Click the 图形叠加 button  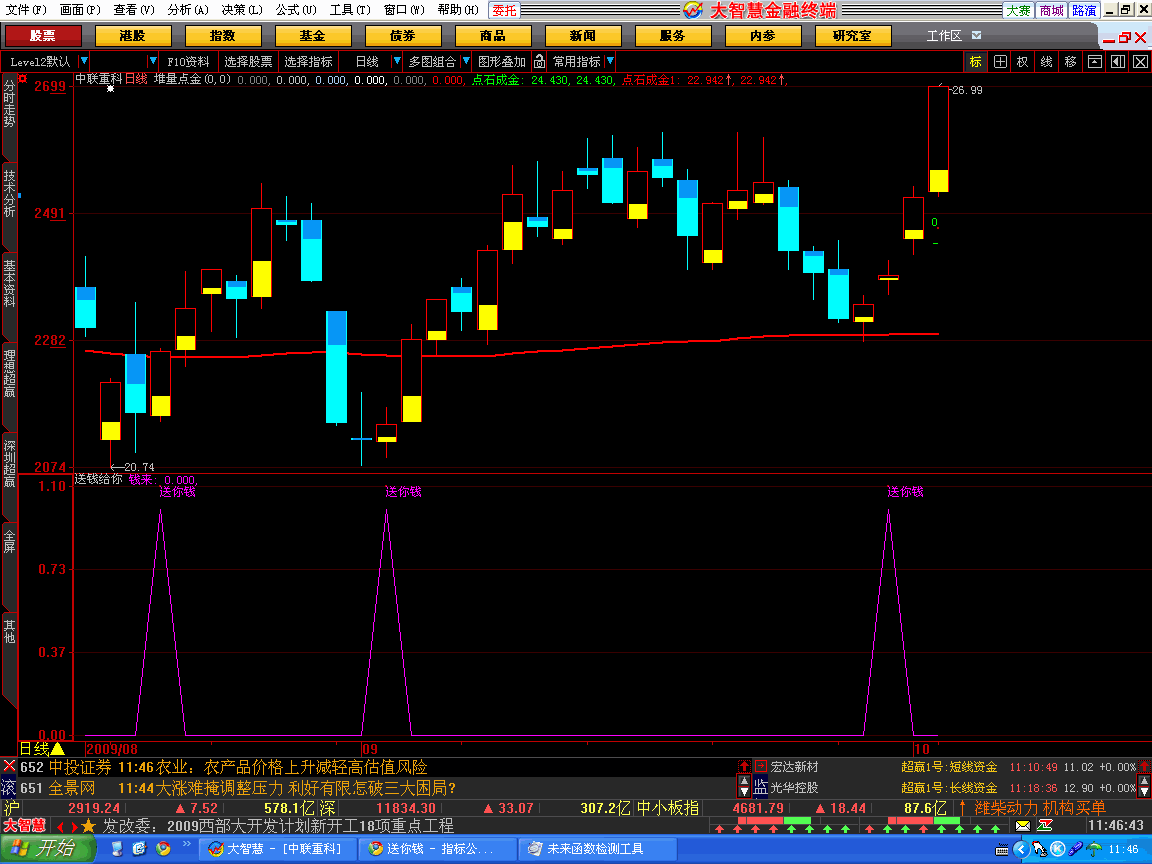tap(502, 62)
